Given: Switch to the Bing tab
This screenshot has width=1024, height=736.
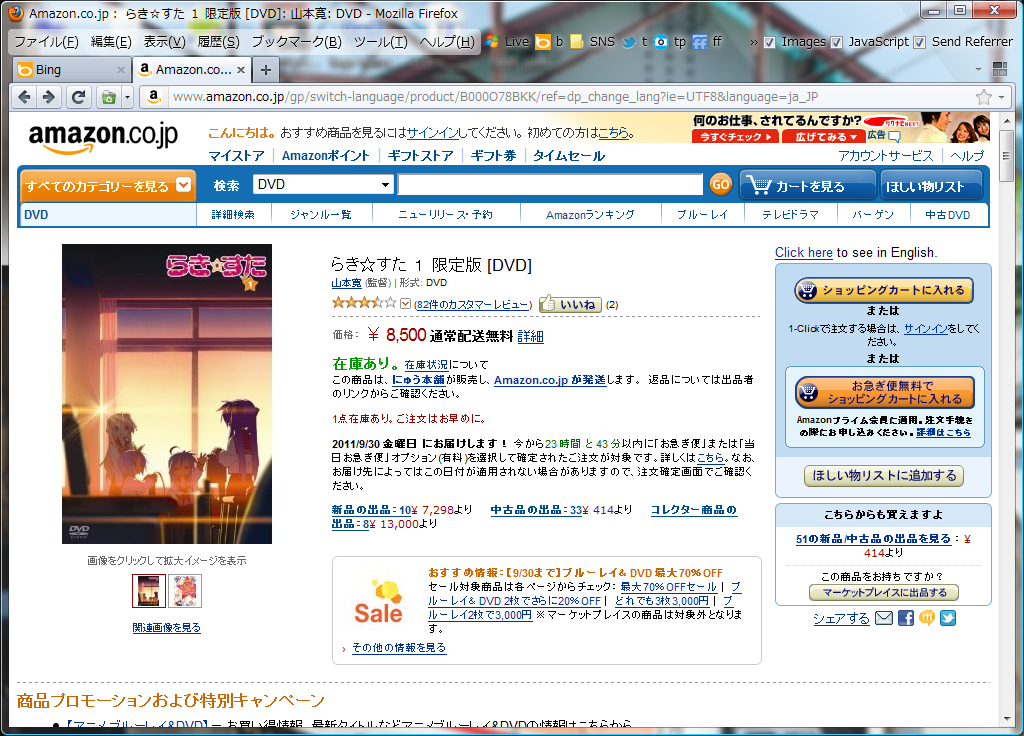Looking at the screenshot, I should (71, 70).
